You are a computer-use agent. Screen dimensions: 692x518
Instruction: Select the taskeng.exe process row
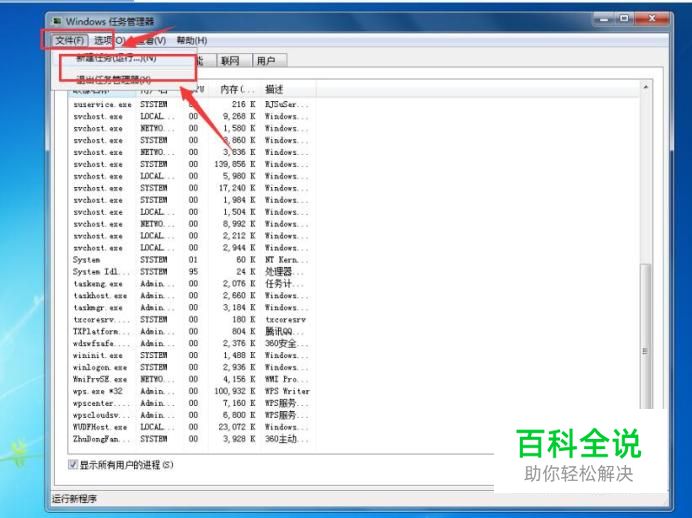pos(191,283)
